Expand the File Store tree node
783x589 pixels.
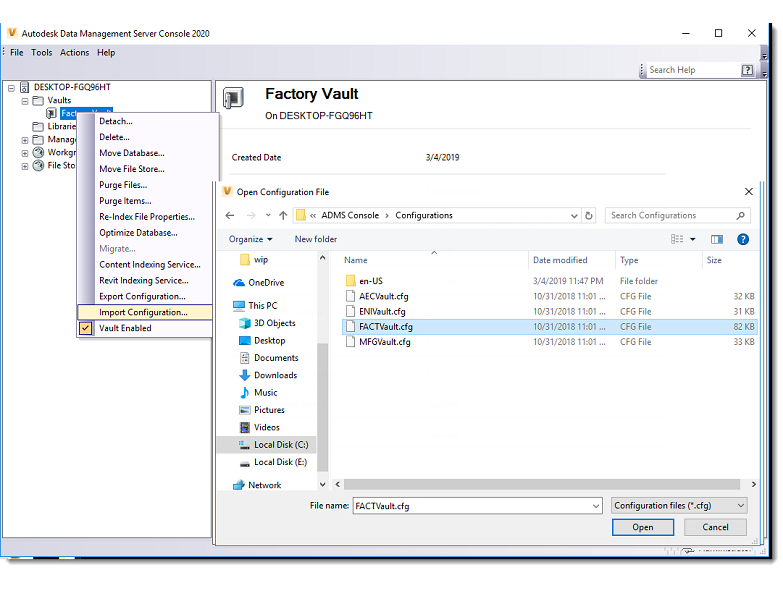pyautogui.click(x=24, y=166)
